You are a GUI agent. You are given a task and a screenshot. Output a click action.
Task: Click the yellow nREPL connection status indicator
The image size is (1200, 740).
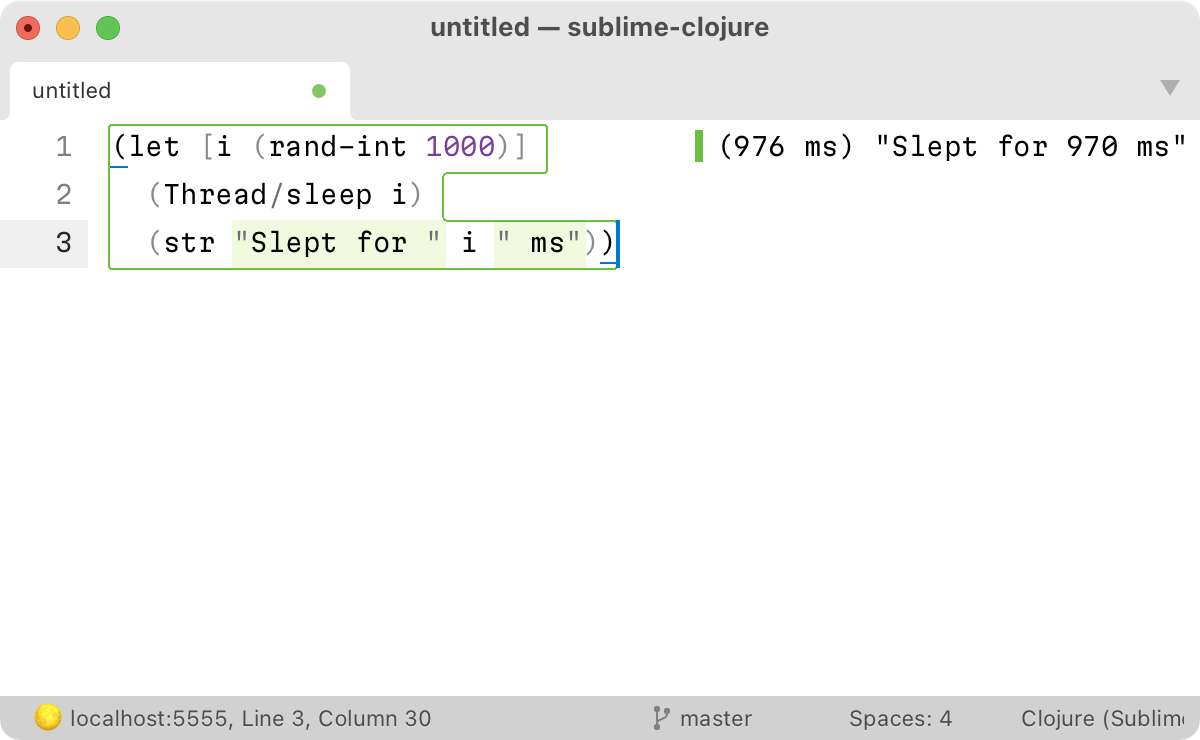point(46,717)
